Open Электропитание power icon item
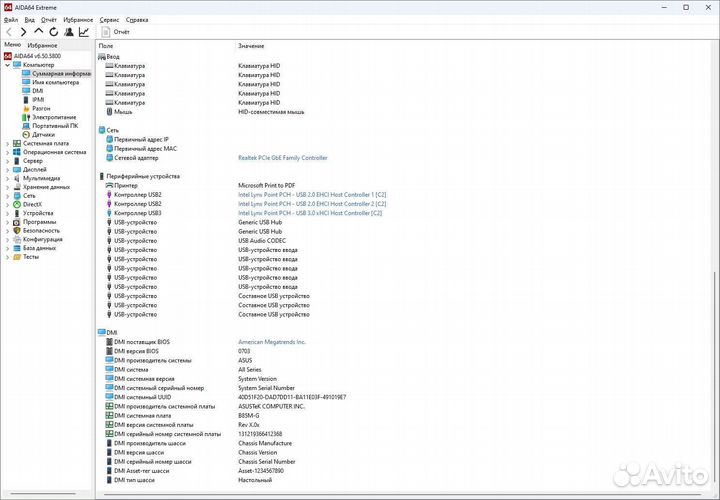Viewport: 720px width, 500px height. pyautogui.click(x=26, y=117)
